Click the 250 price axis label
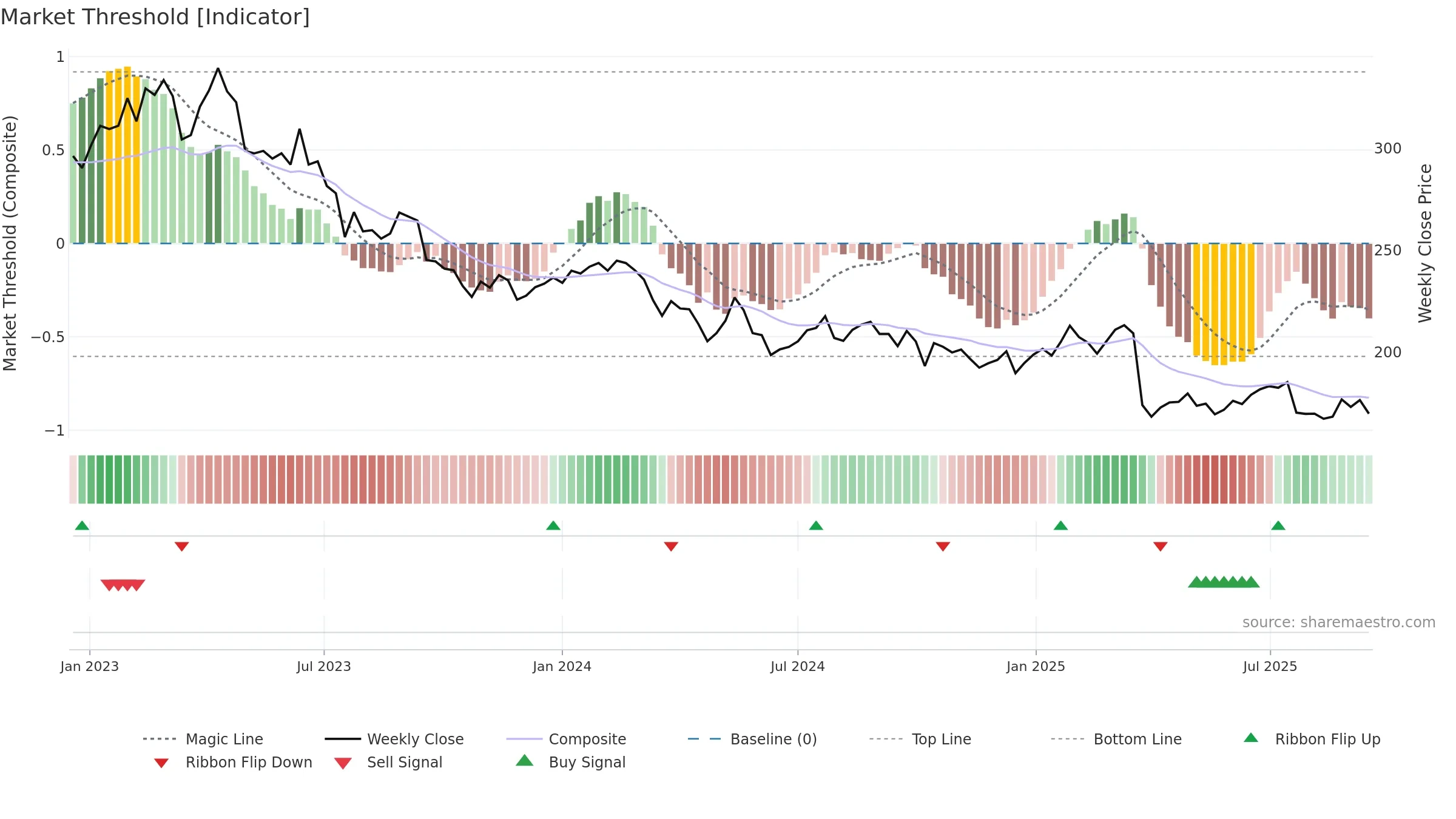This screenshot has height=819, width=1456. click(x=1387, y=251)
